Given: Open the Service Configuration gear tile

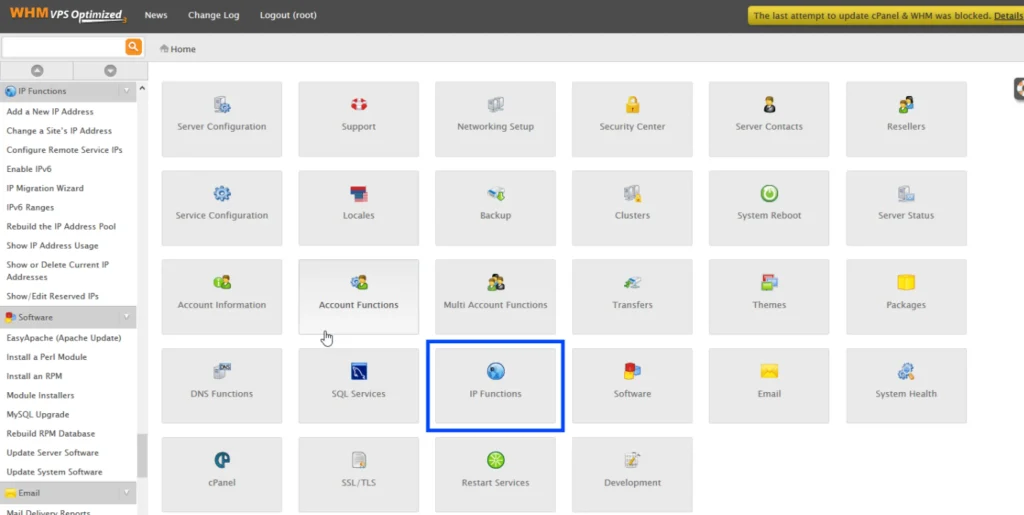Looking at the screenshot, I should (222, 208).
